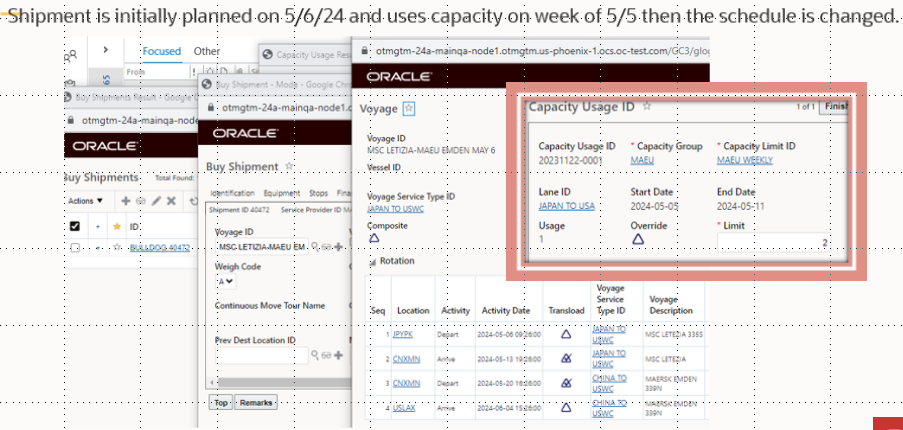
Task: Click the Transload indicator in the CNXMN Depart row
Action: click(566, 383)
